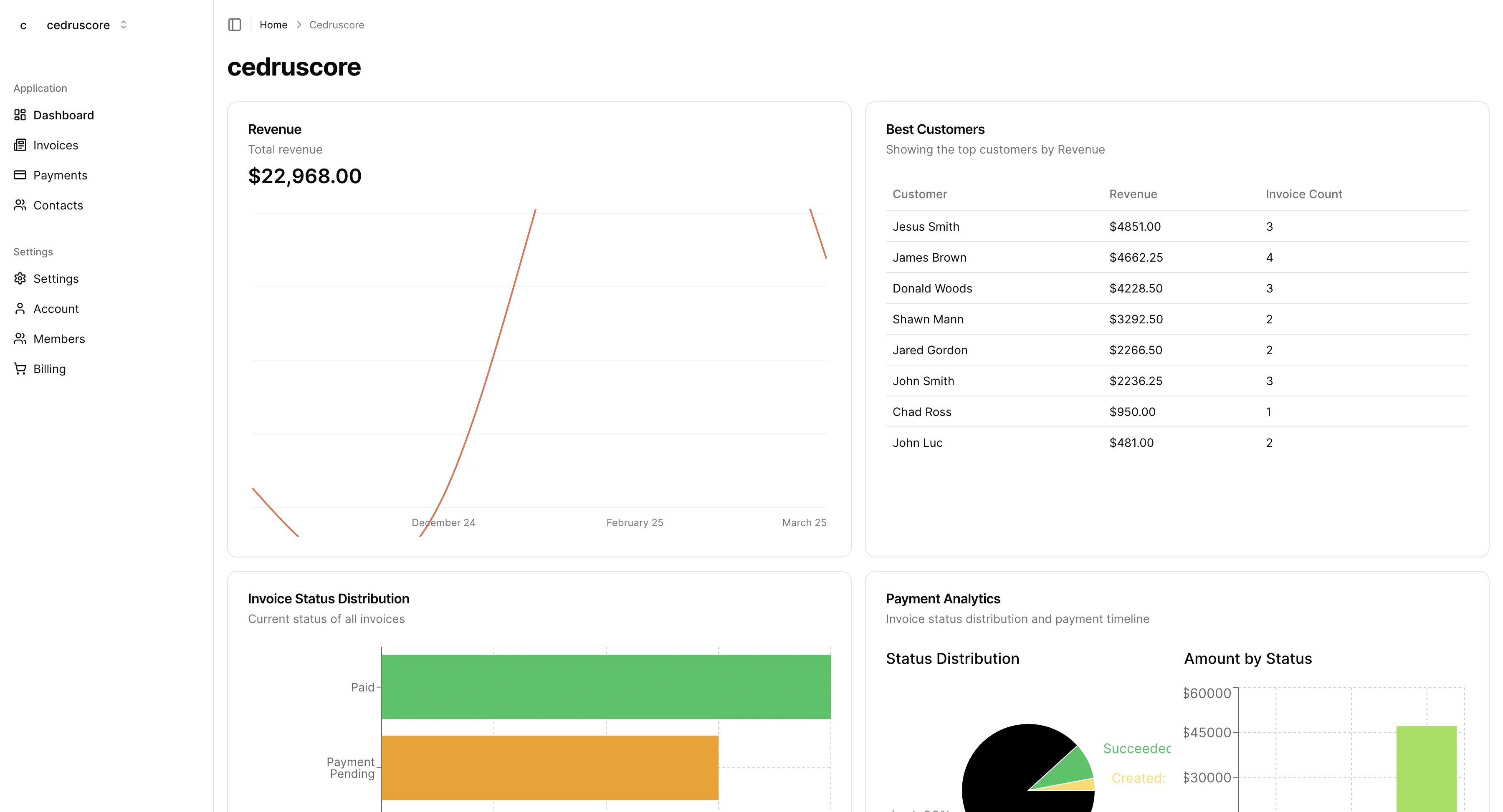
Task: Click Chad Ross customer name
Action: pyautogui.click(x=922, y=412)
